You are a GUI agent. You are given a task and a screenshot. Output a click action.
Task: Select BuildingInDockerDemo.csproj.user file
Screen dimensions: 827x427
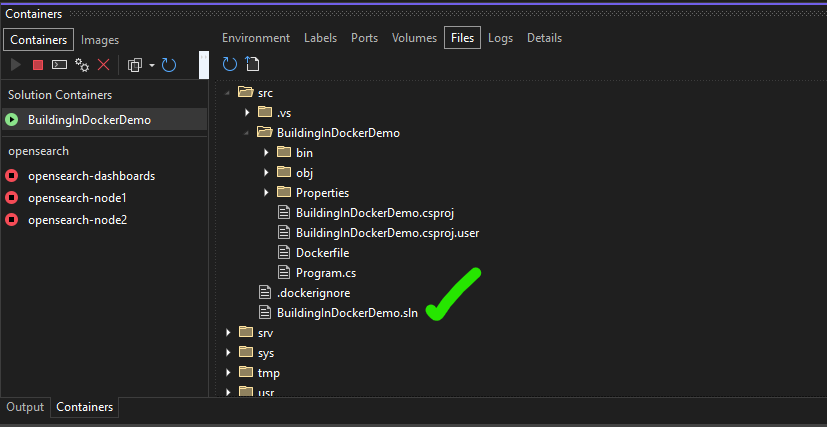click(x=388, y=232)
